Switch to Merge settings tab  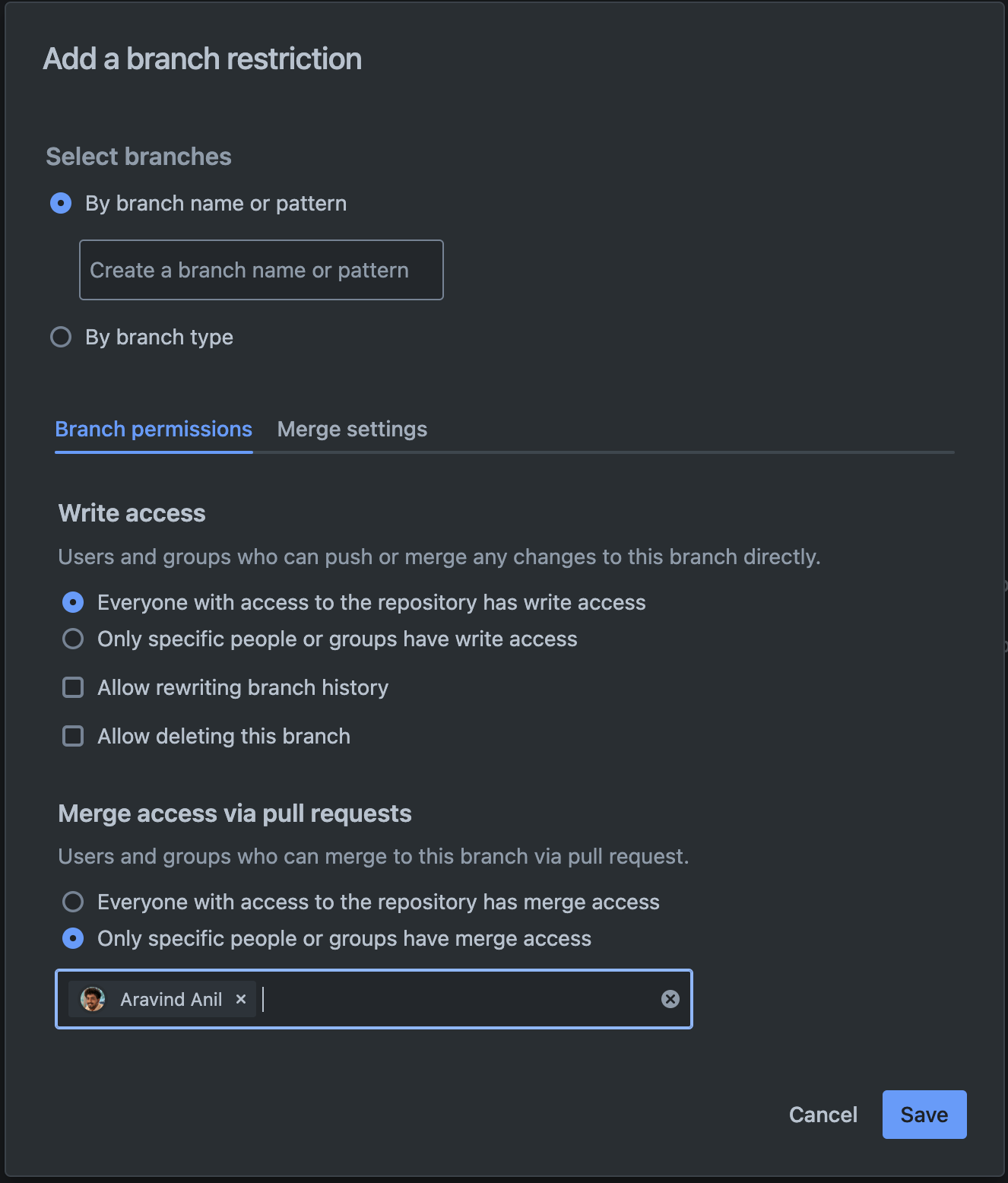click(352, 430)
